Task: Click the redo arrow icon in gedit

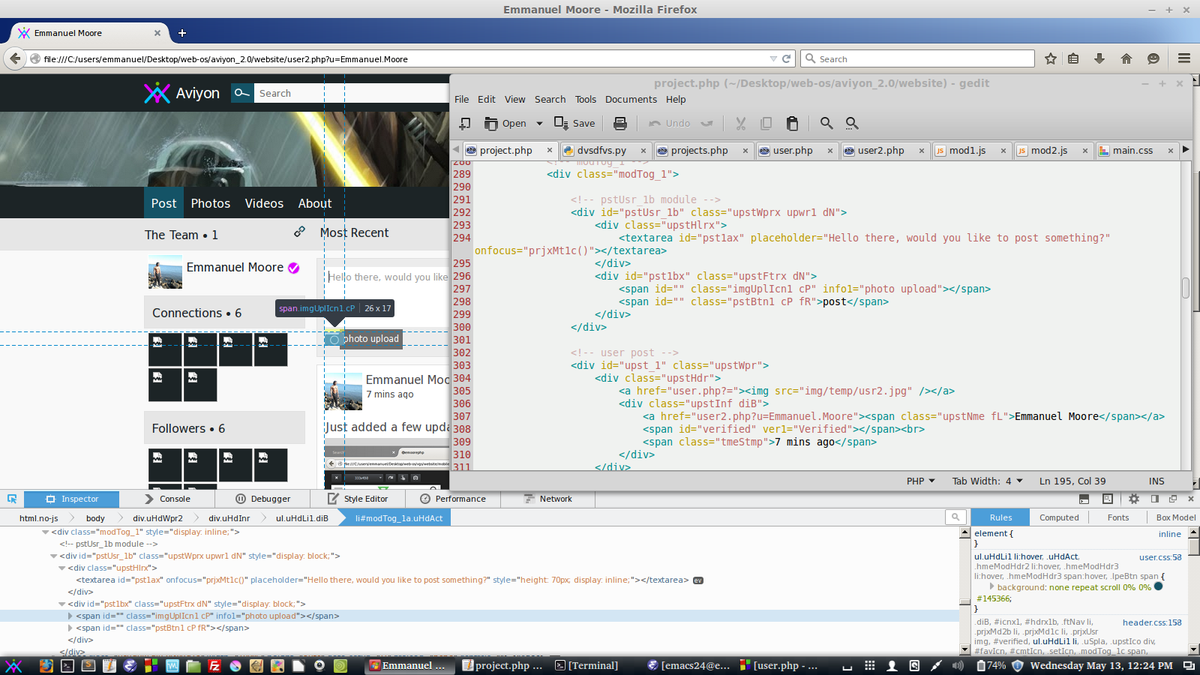Action: tap(706, 123)
